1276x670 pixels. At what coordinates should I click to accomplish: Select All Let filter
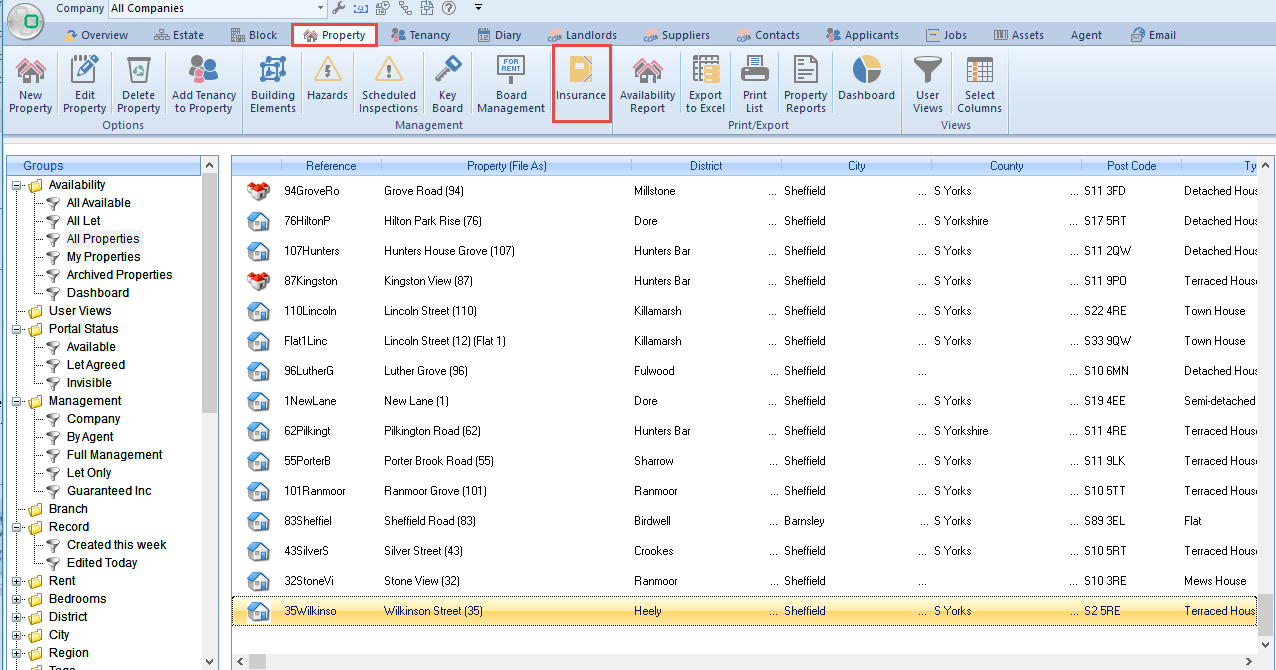pos(83,221)
